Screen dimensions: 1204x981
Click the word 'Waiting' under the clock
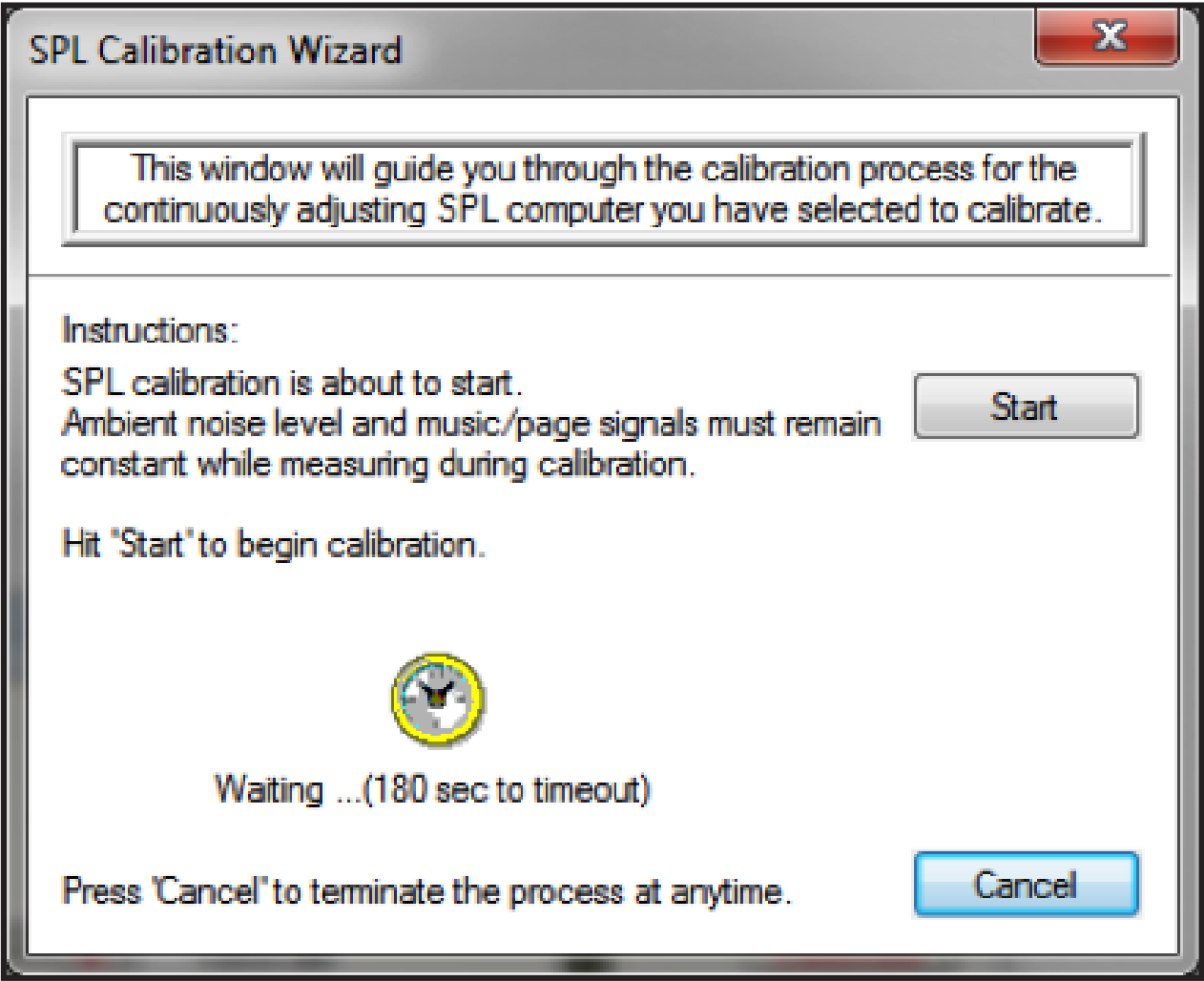pos(269,790)
